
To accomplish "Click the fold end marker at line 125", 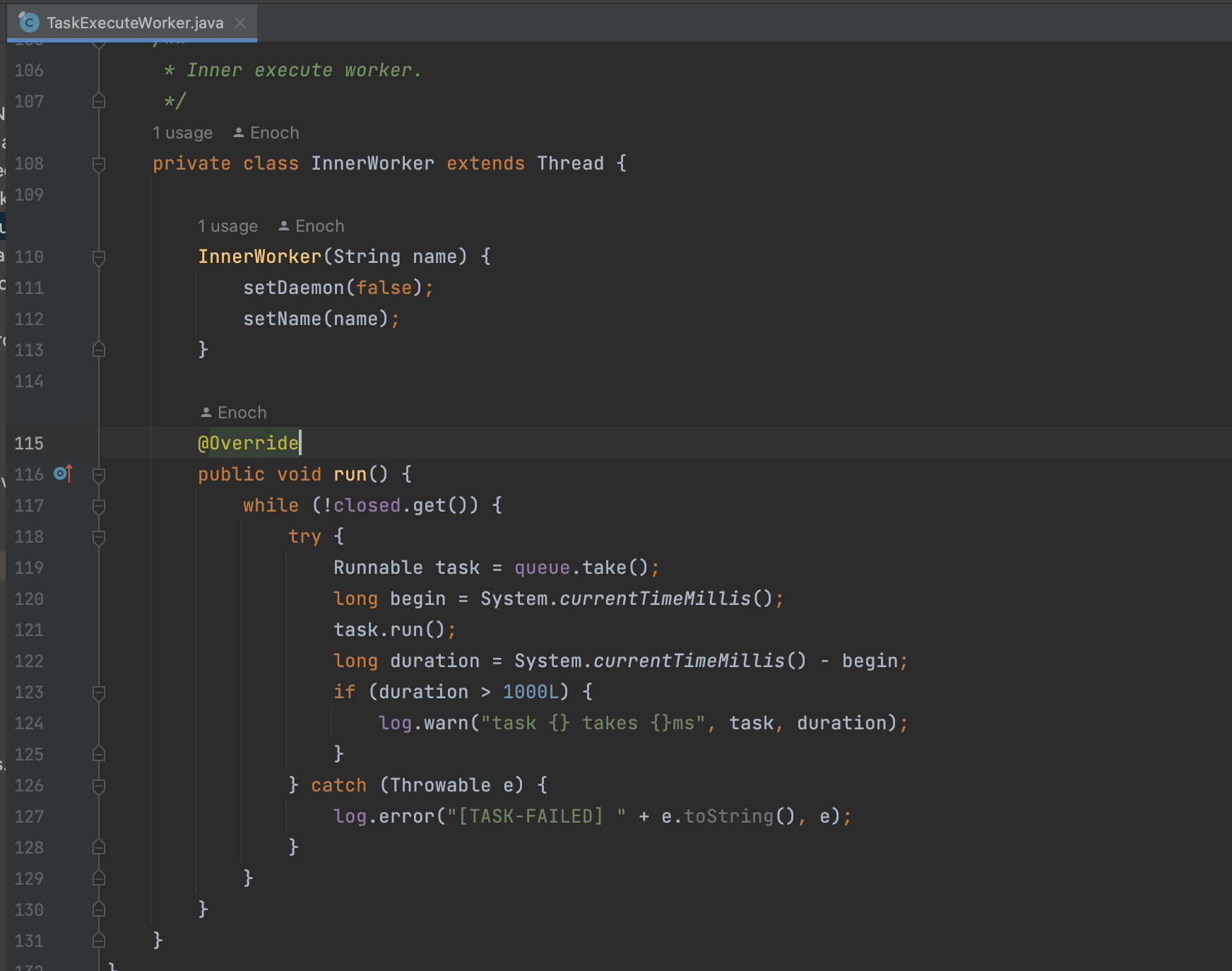I will click(x=99, y=754).
